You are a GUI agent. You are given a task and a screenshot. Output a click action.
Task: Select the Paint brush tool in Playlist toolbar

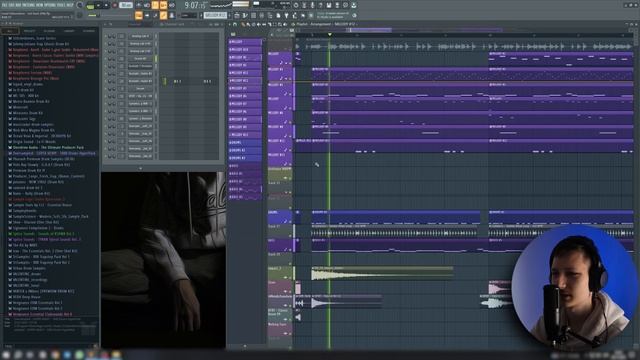(248, 24)
